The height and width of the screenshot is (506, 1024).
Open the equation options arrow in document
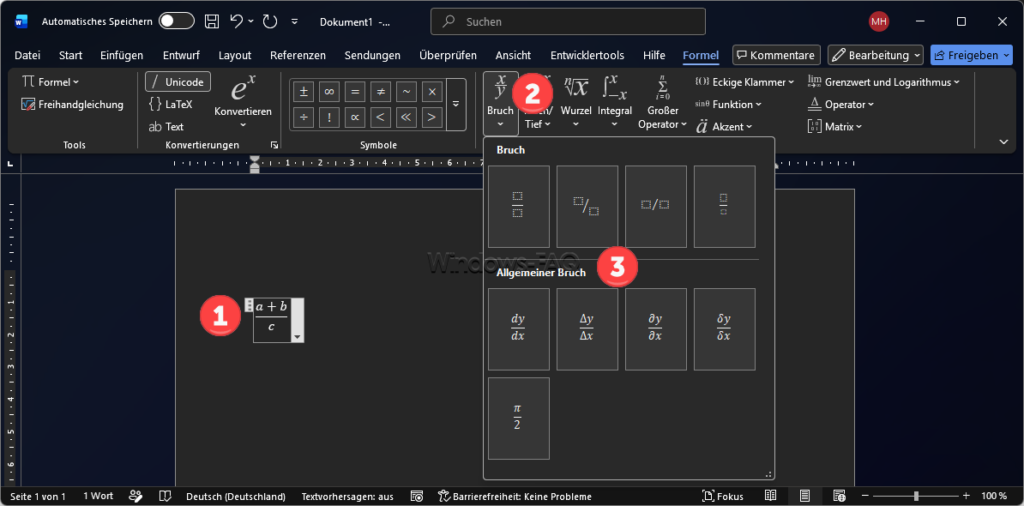tap(298, 337)
